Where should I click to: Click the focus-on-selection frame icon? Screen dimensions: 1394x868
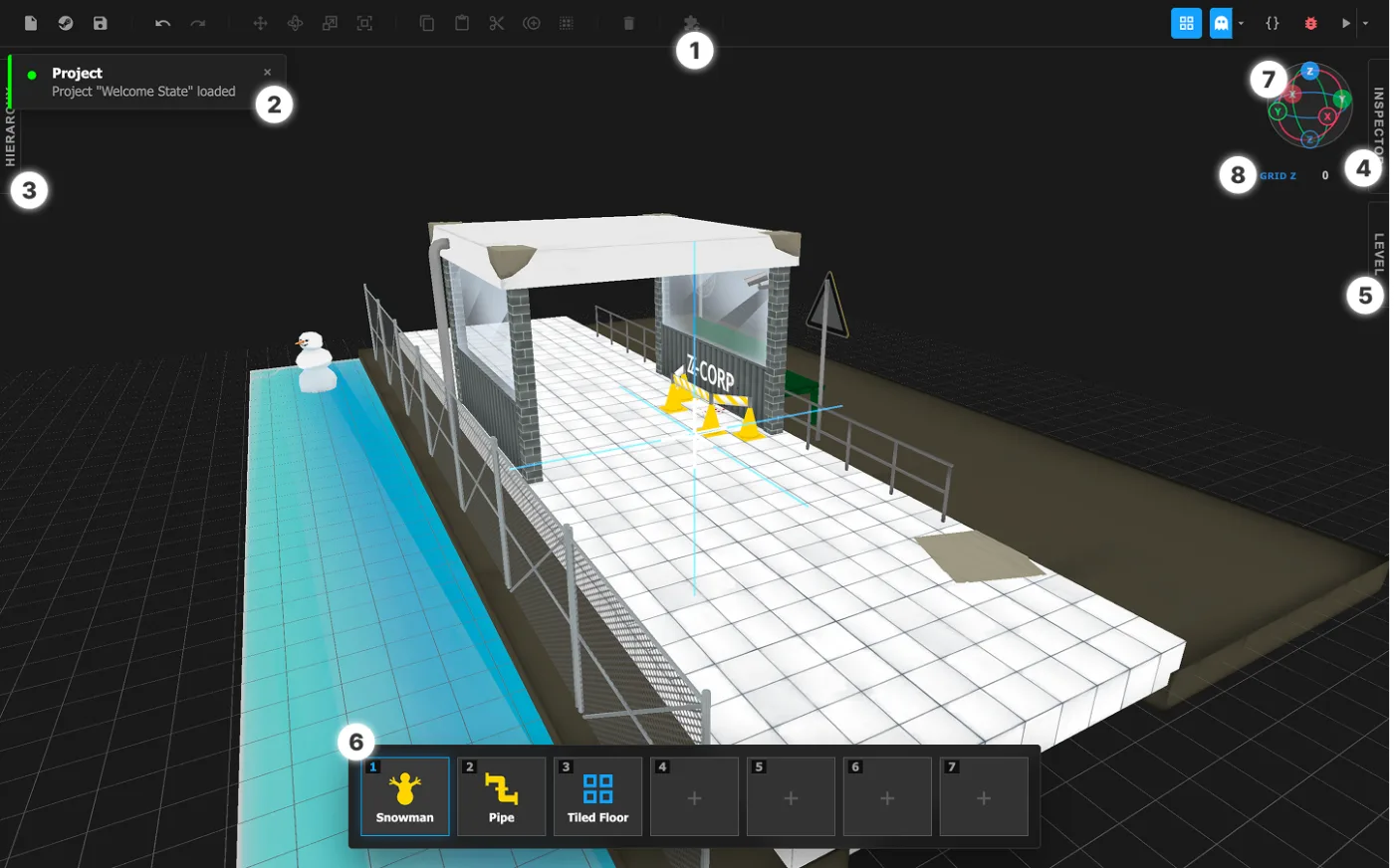point(365,23)
